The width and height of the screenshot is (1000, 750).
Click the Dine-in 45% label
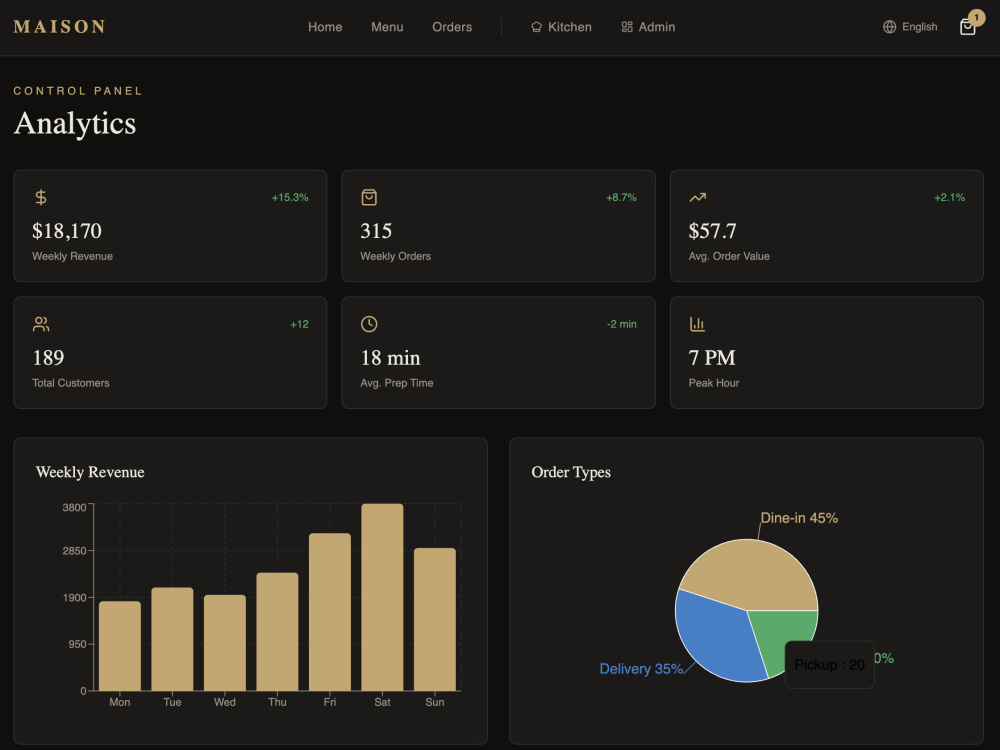click(799, 518)
